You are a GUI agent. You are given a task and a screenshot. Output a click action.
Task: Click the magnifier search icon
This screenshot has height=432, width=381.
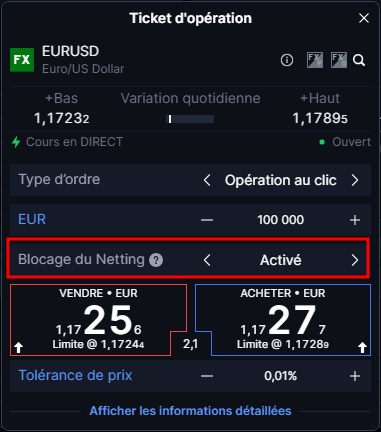pos(359,60)
